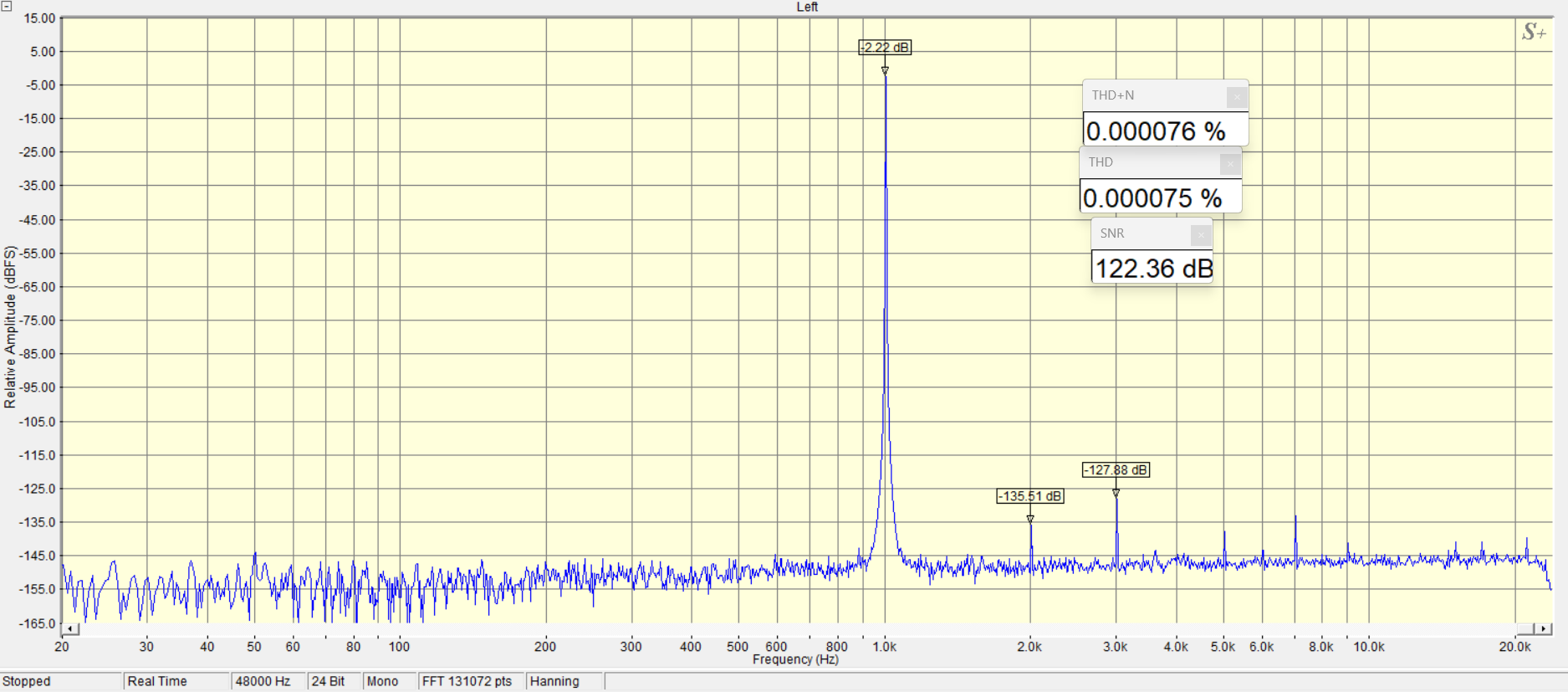Click the left scroll arrow below graph

pos(71,628)
